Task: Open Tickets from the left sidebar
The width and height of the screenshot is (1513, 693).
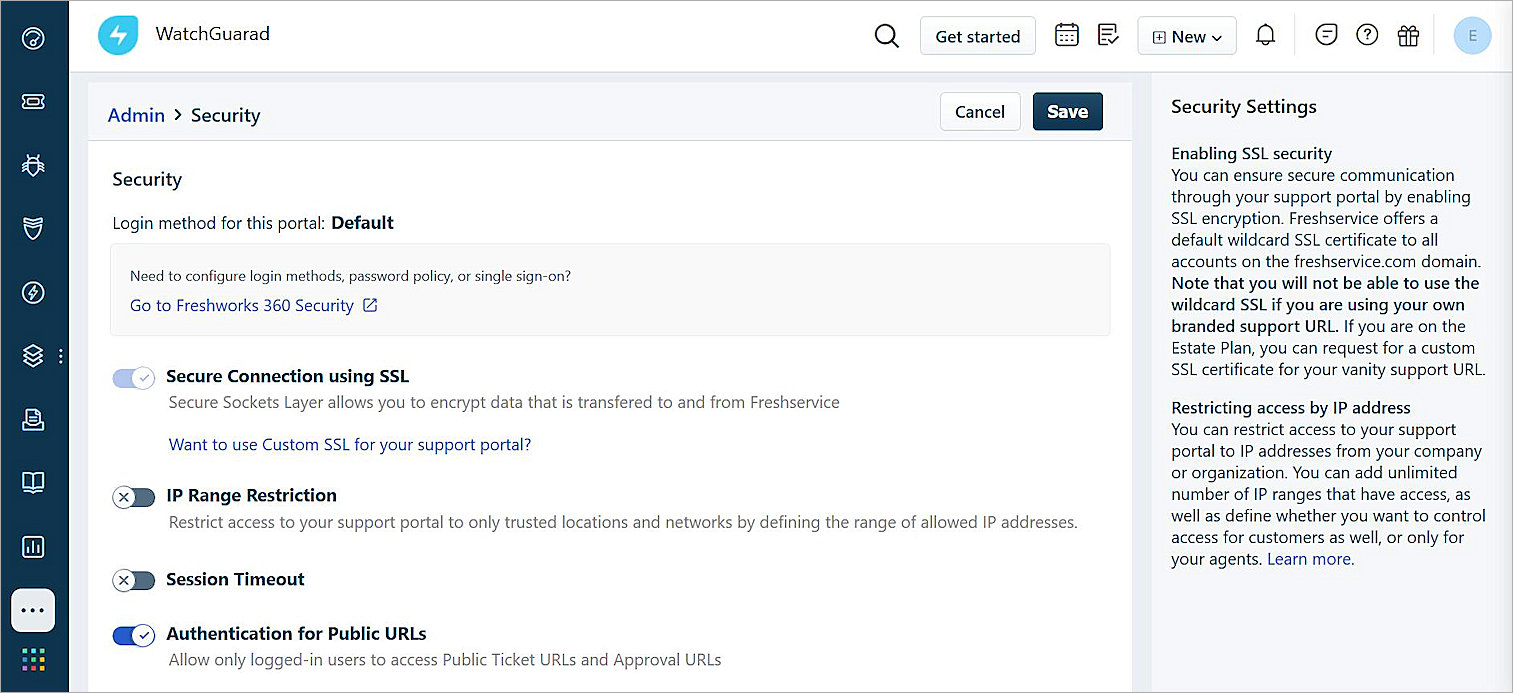Action: pos(34,101)
